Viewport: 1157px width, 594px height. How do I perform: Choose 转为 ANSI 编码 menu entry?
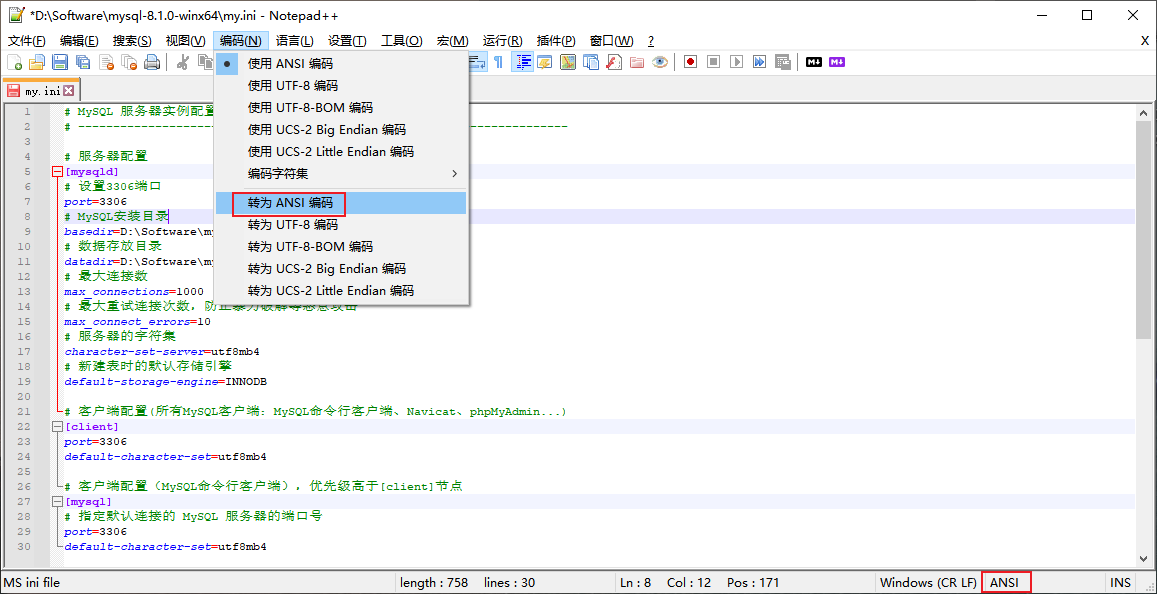tap(341, 203)
